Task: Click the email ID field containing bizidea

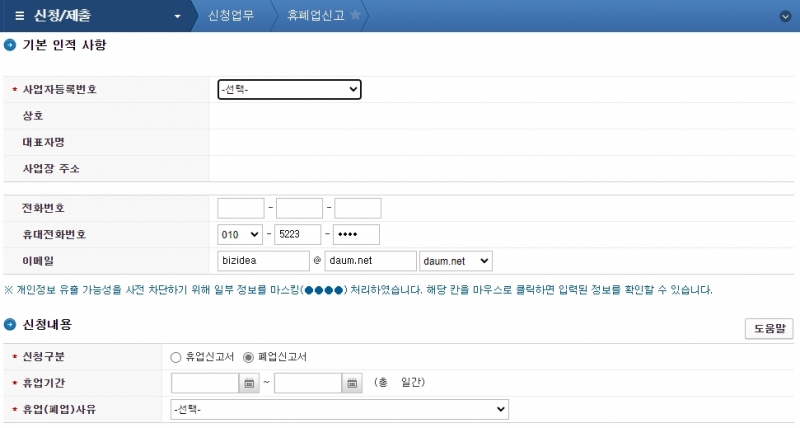Action: tap(263, 261)
